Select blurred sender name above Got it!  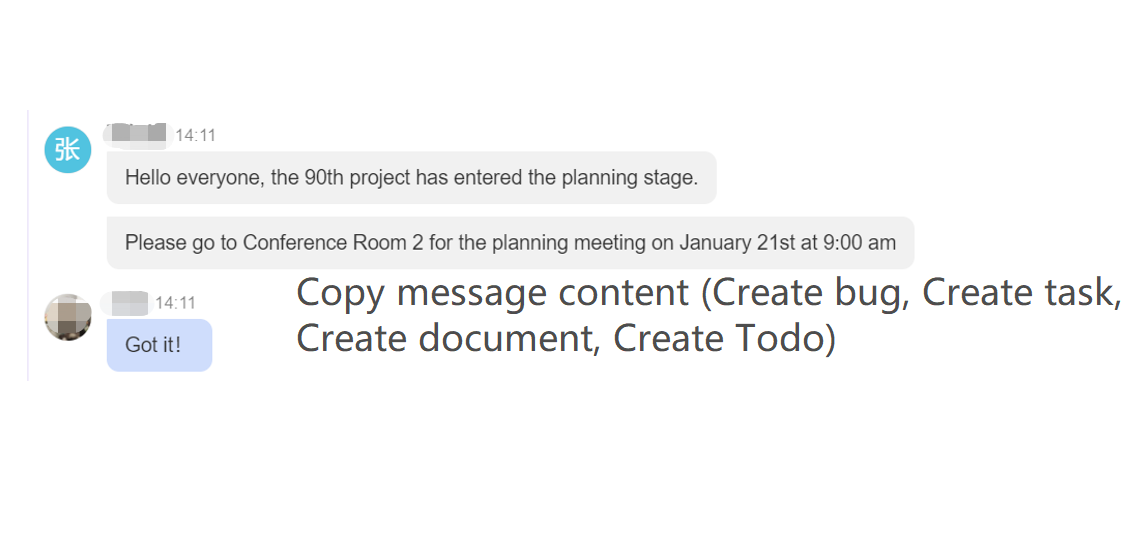(x=125, y=302)
